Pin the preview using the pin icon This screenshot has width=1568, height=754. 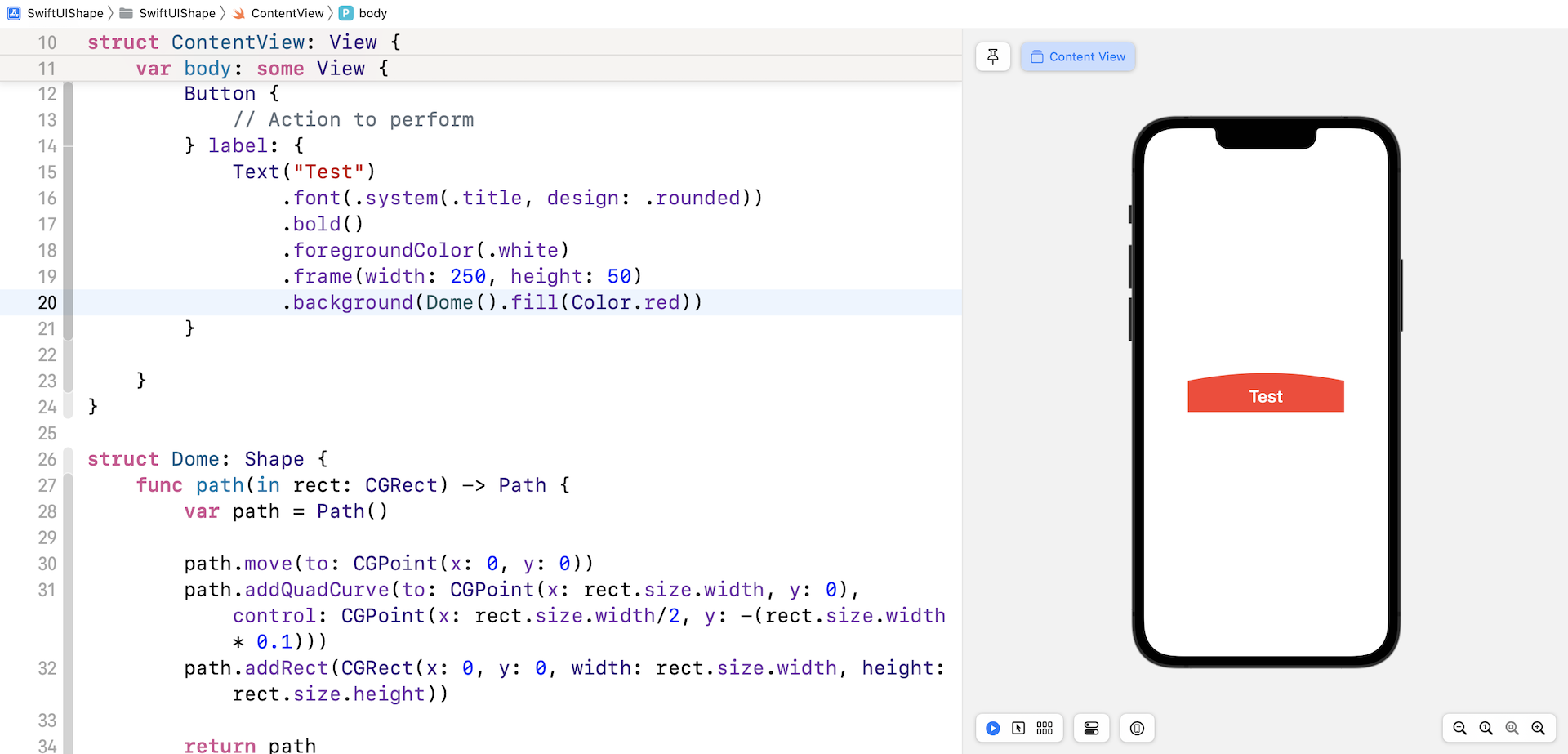click(x=993, y=56)
